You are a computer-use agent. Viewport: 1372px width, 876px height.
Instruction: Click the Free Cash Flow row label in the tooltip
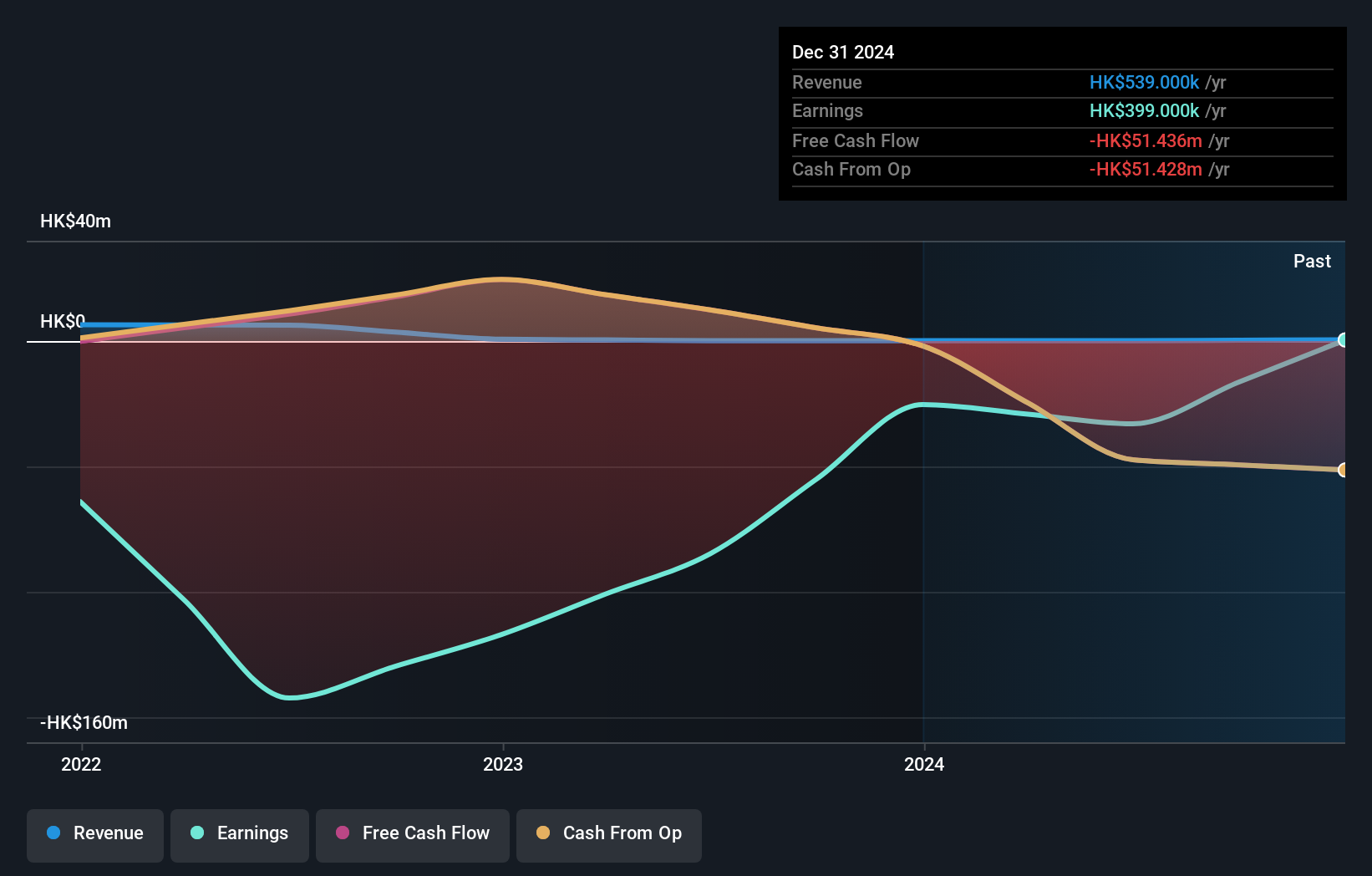pos(856,140)
